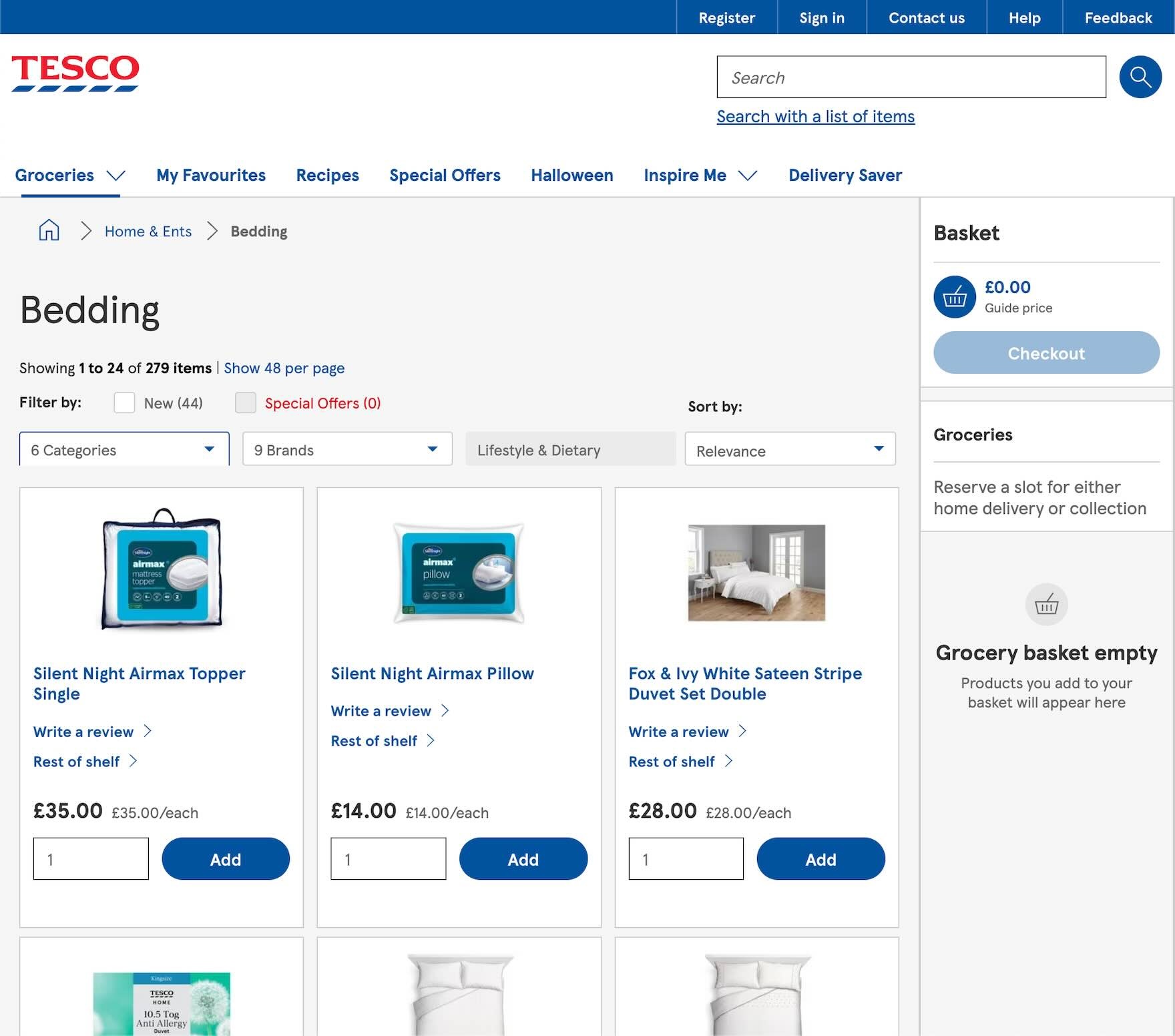Viewport: 1175px width, 1036px height.
Task: Click Show 48 per page link
Action: click(284, 368)
